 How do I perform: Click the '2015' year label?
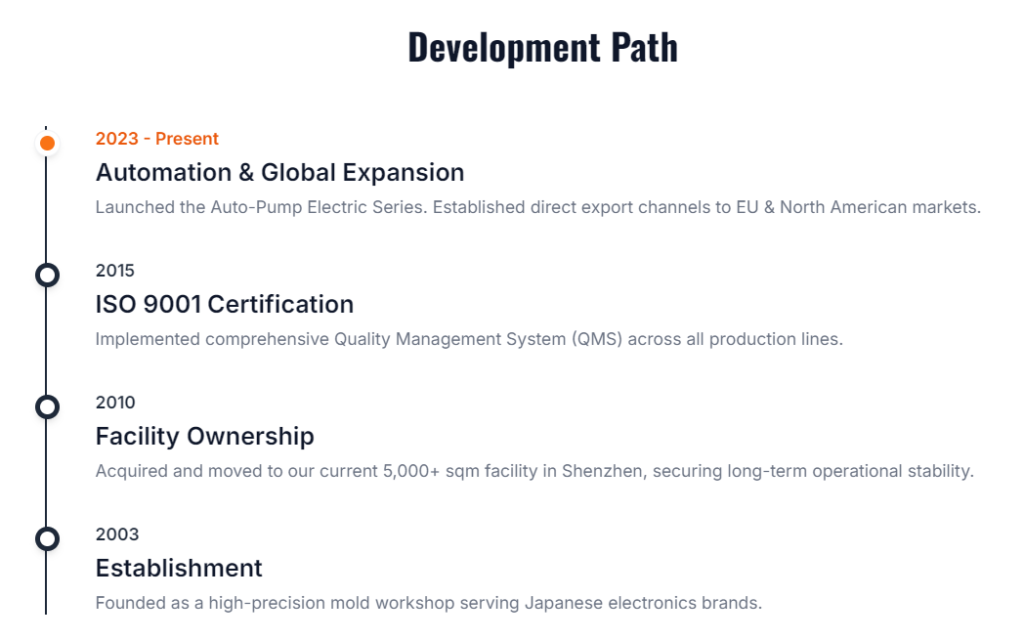click(115, 271)
